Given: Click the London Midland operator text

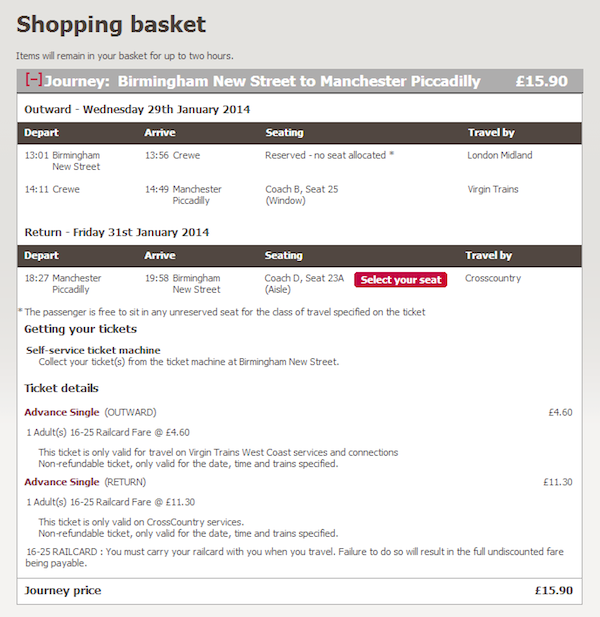Looking at the screenshot, I should point(500,155).
